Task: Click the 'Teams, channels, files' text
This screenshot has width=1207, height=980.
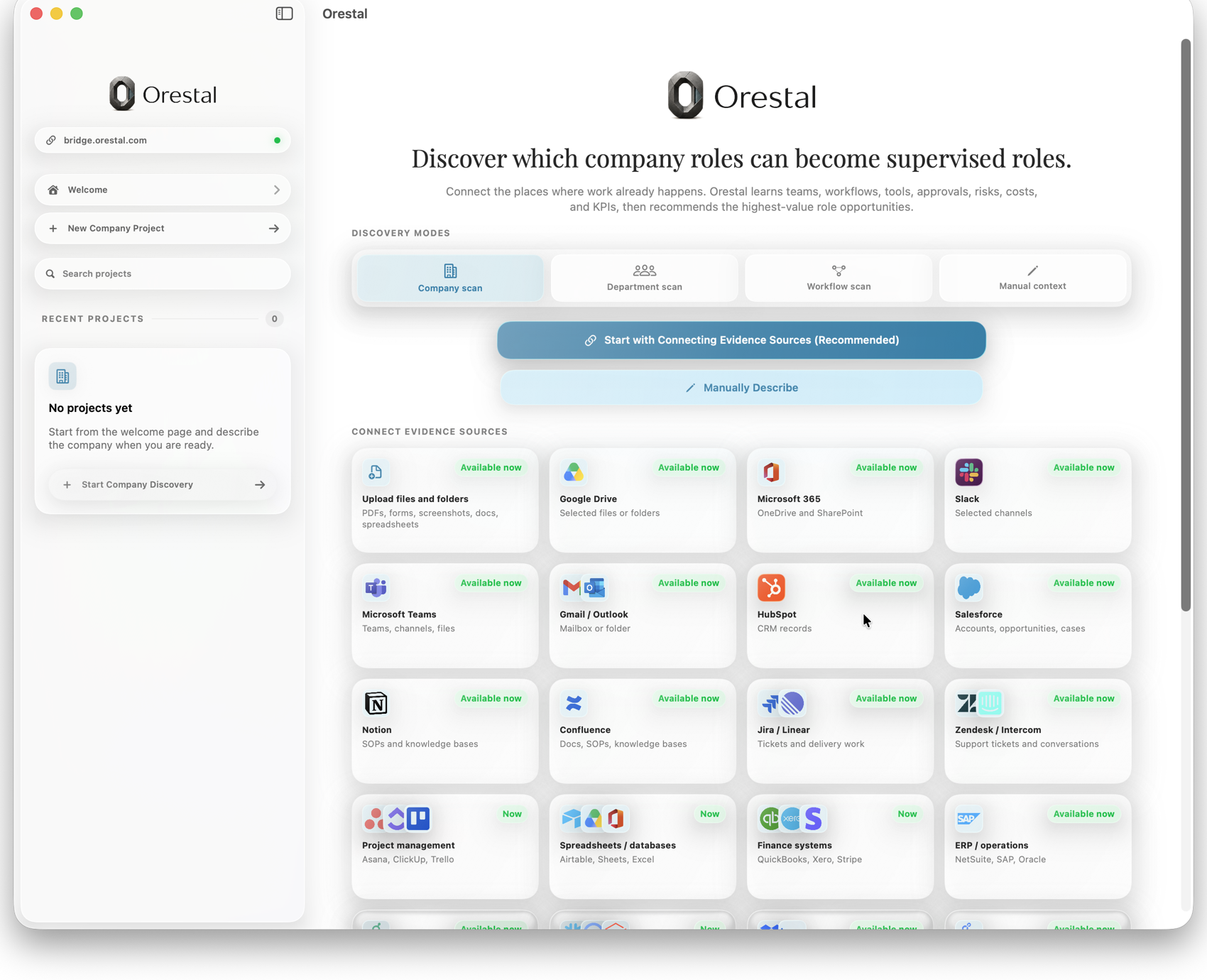Action: coord(408,628)
